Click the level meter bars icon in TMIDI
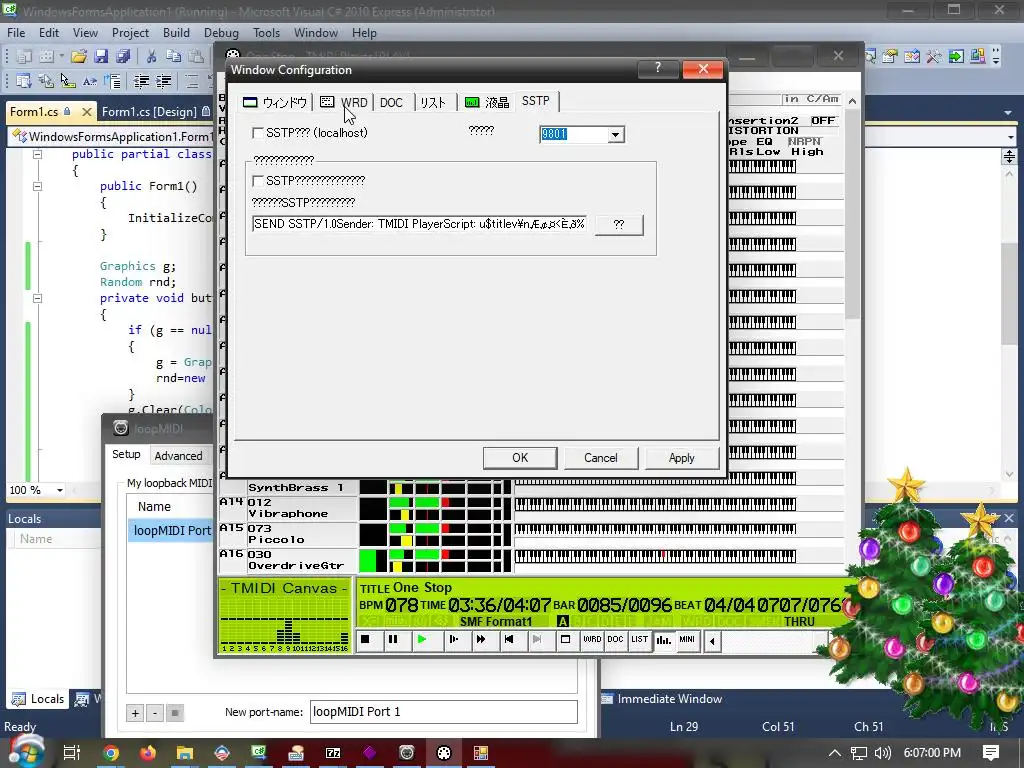This screenshot has height=768, width=1024. point(664,639)
